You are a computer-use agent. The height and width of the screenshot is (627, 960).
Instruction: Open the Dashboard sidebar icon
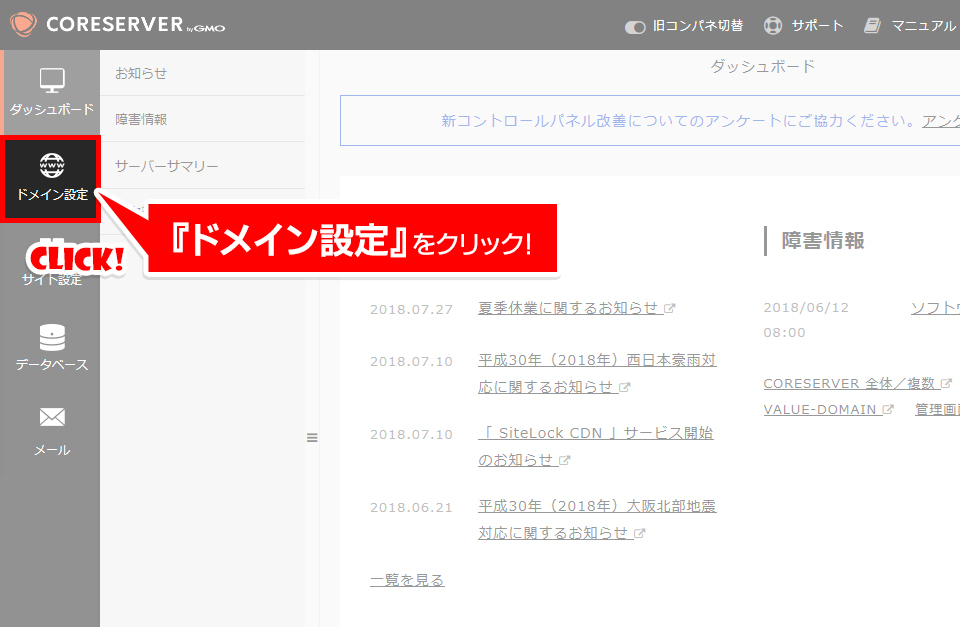[x=51, y=80]
